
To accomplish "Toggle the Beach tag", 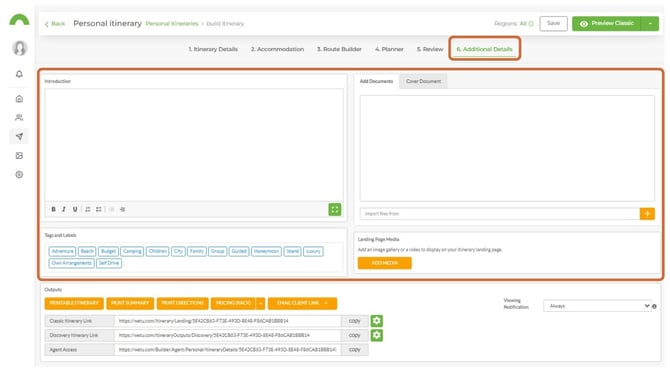I will [87, 251].
